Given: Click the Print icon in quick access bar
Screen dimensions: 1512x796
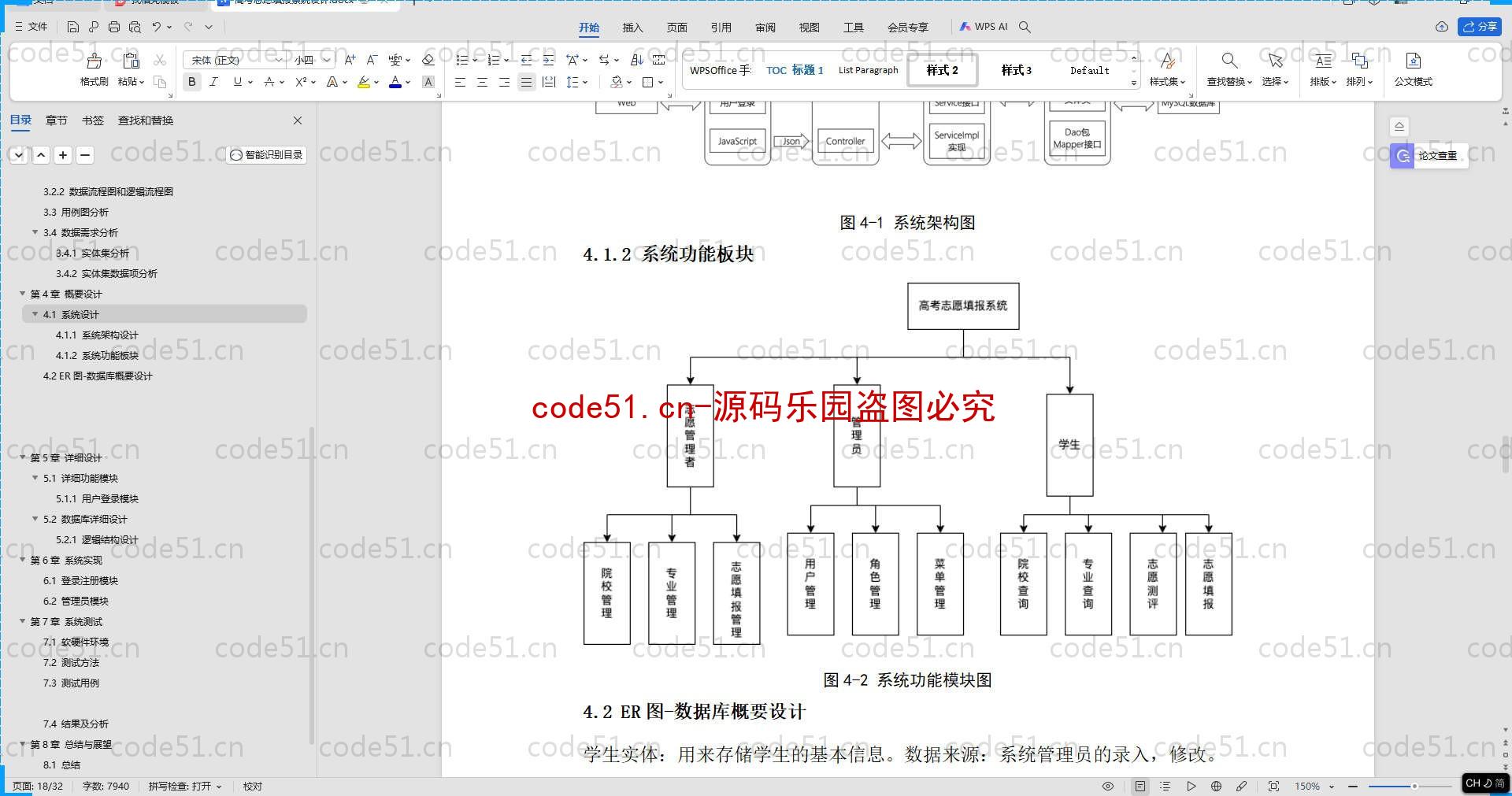Looking at the screenshot, I should 114,27.
